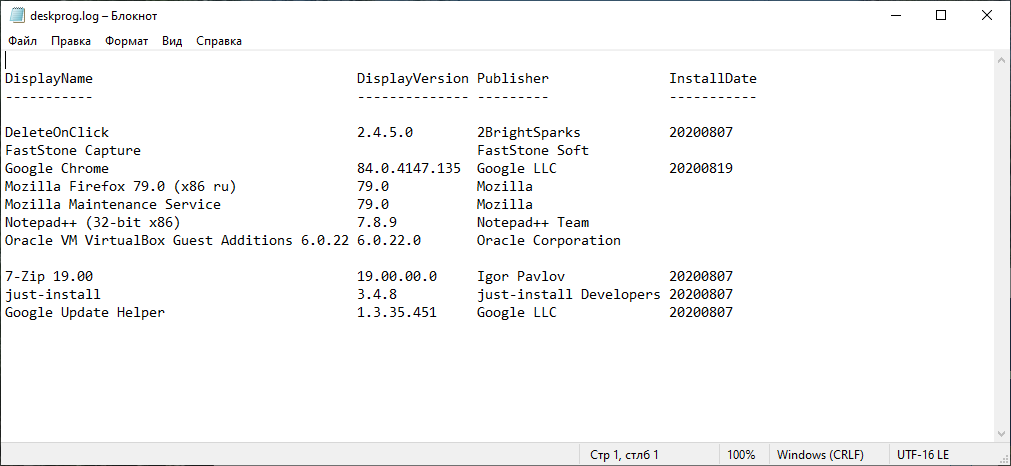Image resolution: width=1011 pixels, height=466 pixels.
Task: Open the Справка menu
Action: pos(219,41)
